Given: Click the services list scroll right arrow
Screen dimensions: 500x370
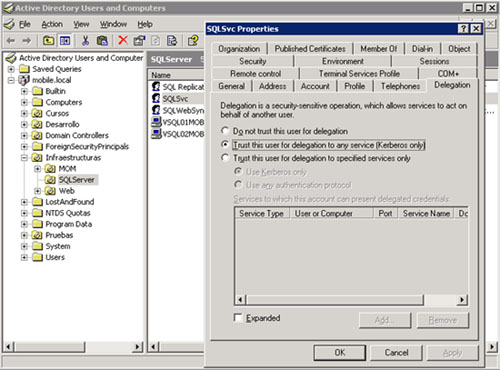Looking at the screenshot, I should 462,300.
